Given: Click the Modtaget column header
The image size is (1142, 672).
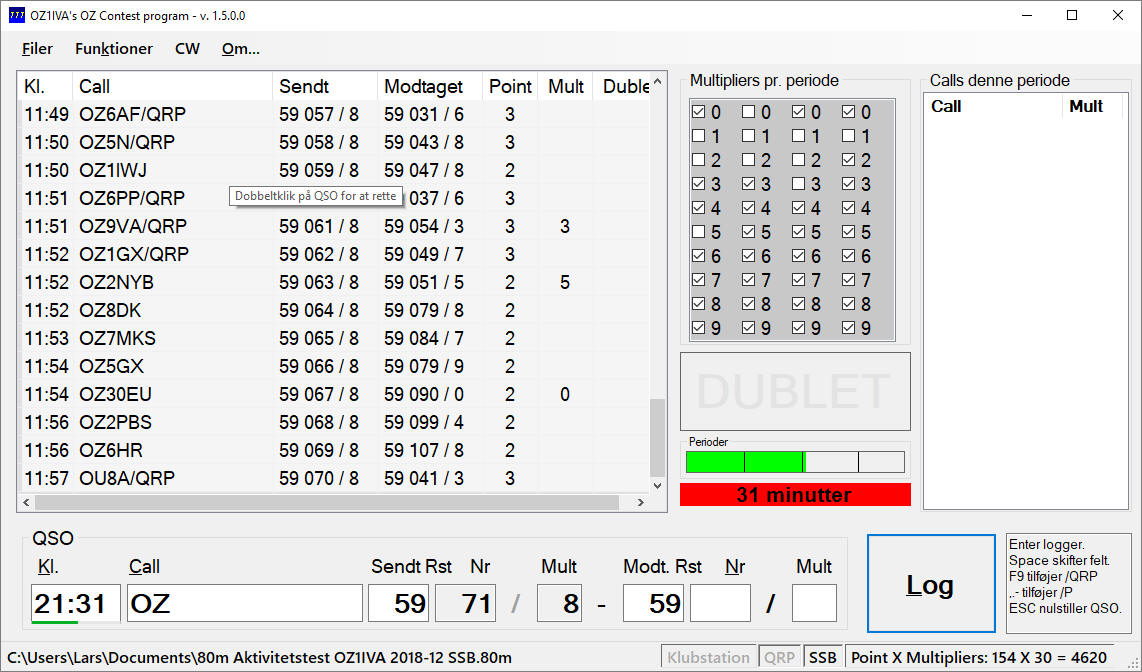Looking at the screenshot, I should (430, 86).
